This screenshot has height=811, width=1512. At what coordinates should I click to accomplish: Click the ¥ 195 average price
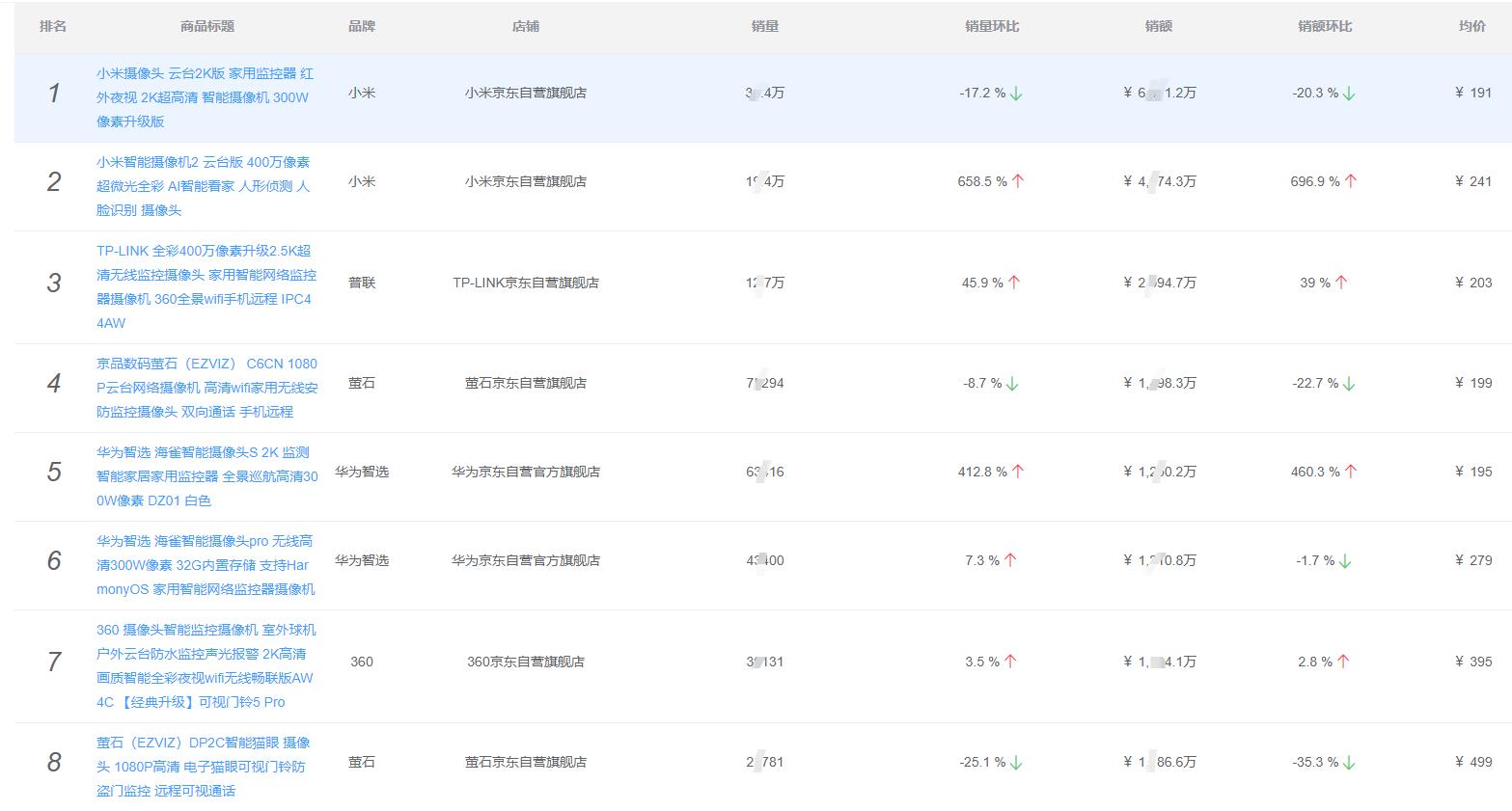point(1473,472)
